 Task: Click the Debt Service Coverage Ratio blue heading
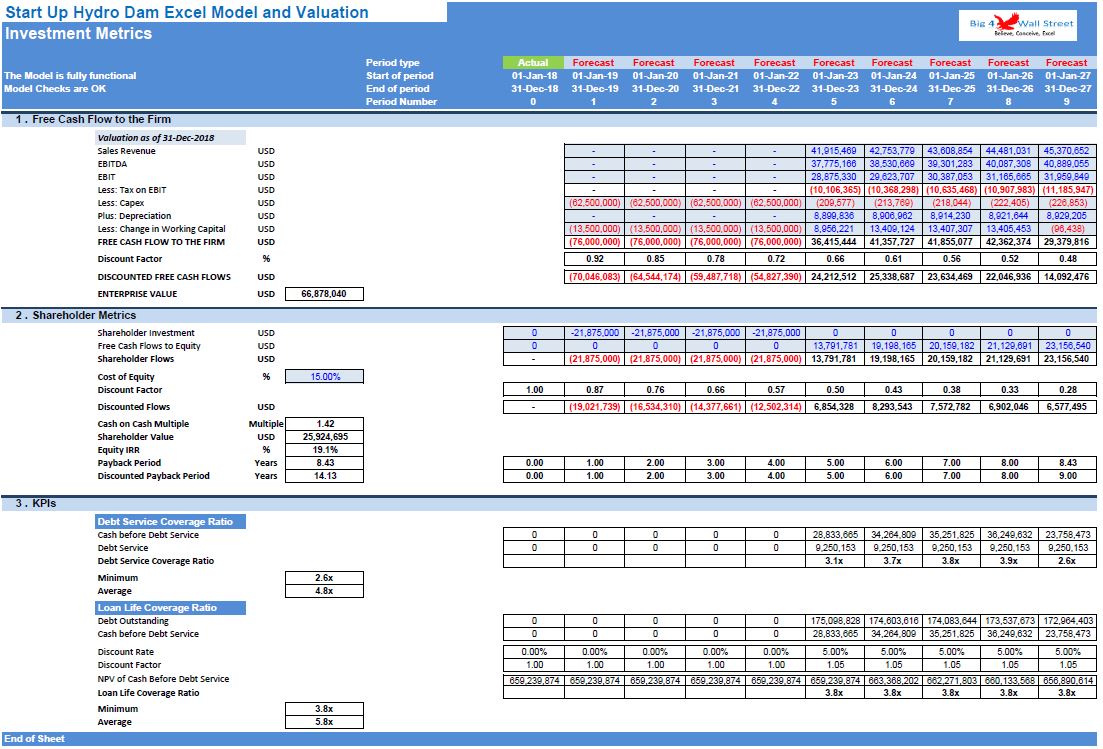coord(170,522)
